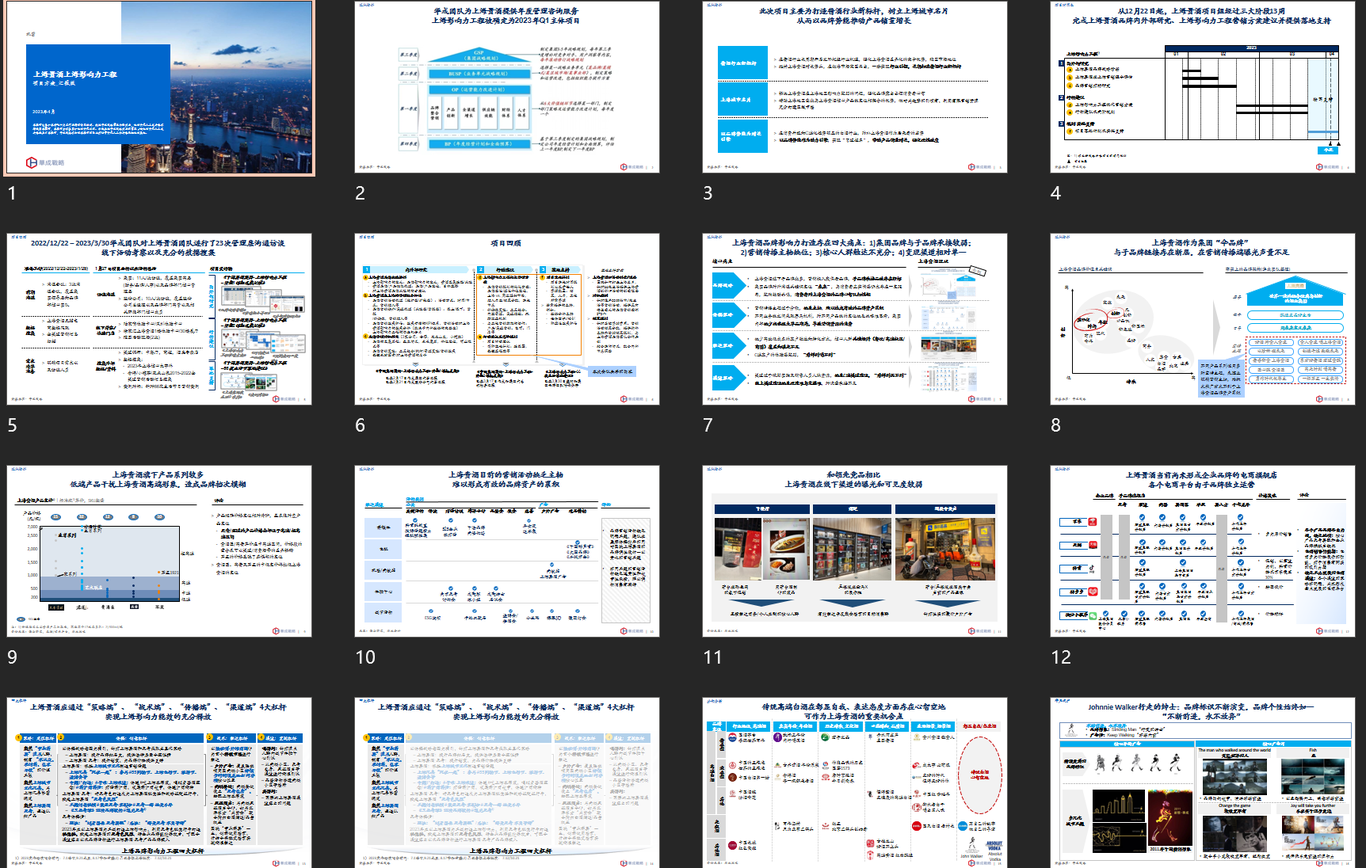Click the slide number label 1
1366x868 pixels.
click(x=12, y=193)
